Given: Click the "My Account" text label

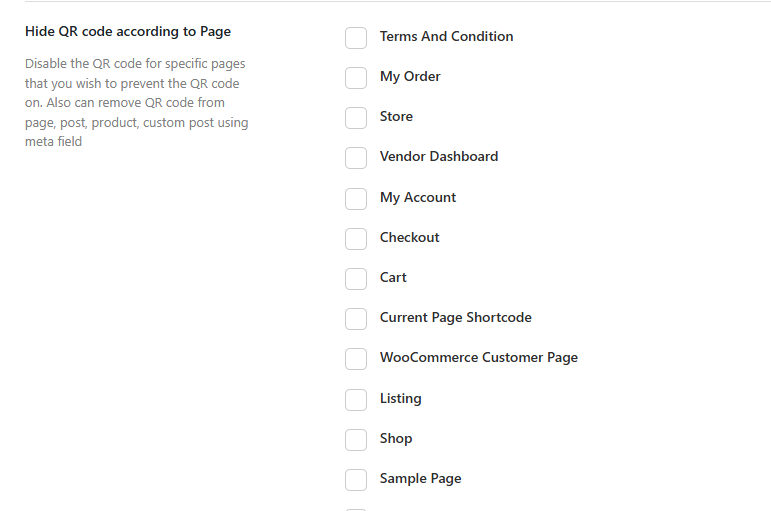Looking at the screenshot, I should pos(417,198).
